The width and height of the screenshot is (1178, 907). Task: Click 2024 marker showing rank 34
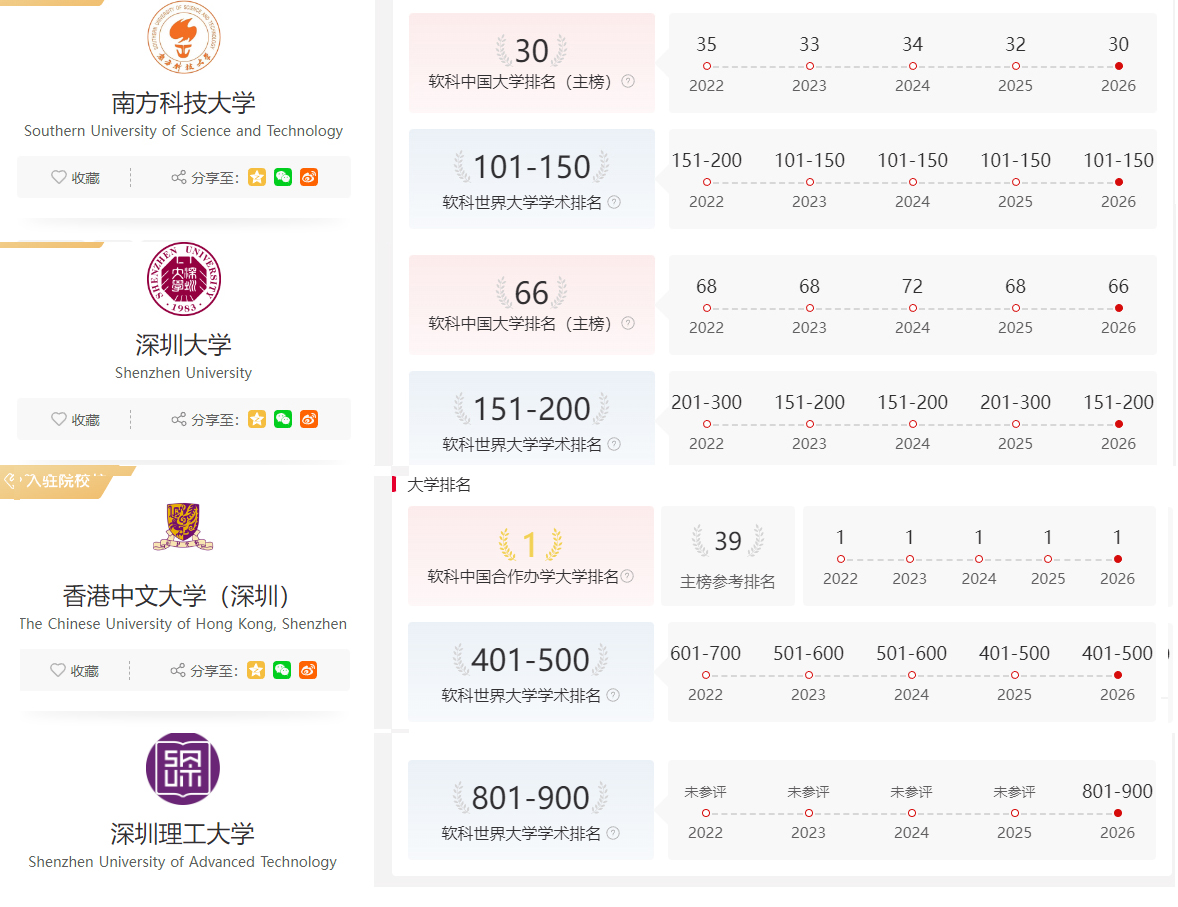coord(913,66)
